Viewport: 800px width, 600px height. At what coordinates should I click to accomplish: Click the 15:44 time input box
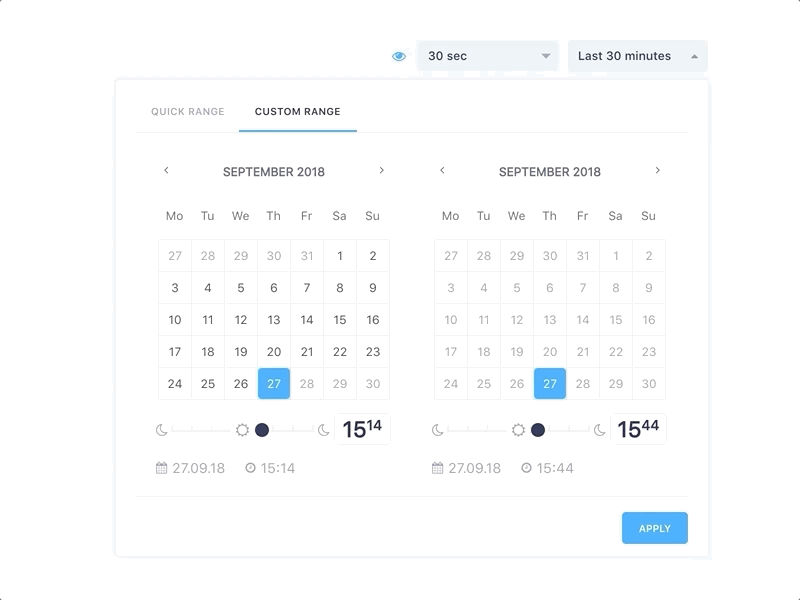[x=638, y=429]
